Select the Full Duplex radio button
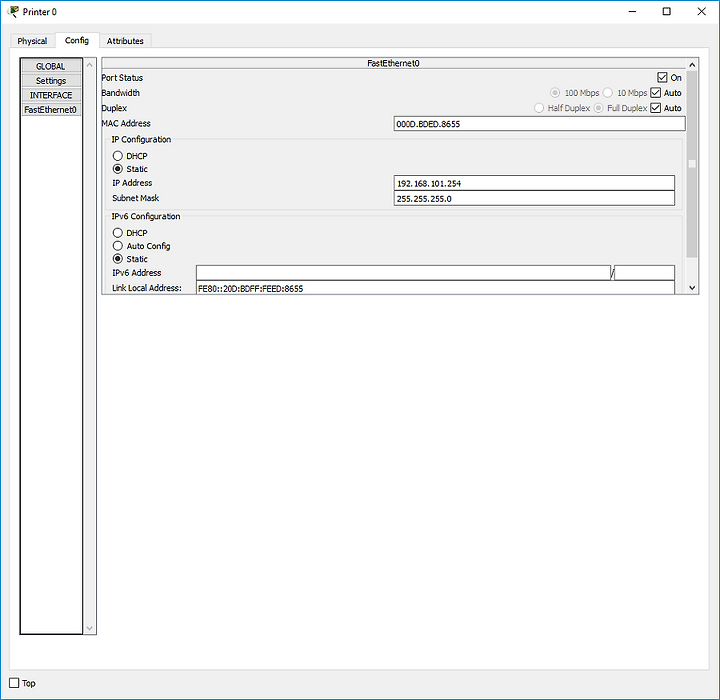This screenshot has width=720, height=700. pyautogui.click(x=598, y=108)
